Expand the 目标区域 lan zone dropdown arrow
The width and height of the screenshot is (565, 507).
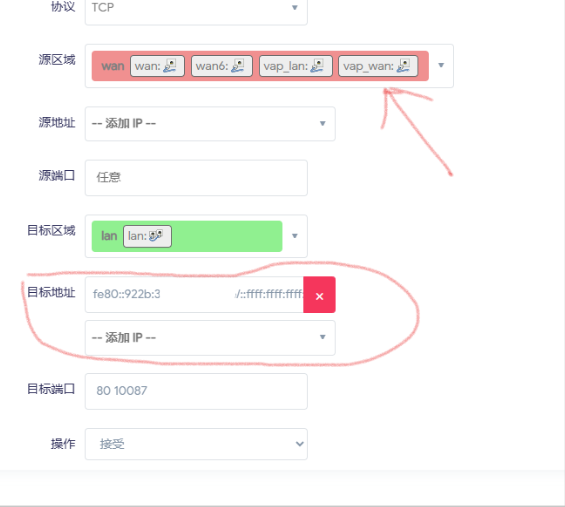pos(295,236)
